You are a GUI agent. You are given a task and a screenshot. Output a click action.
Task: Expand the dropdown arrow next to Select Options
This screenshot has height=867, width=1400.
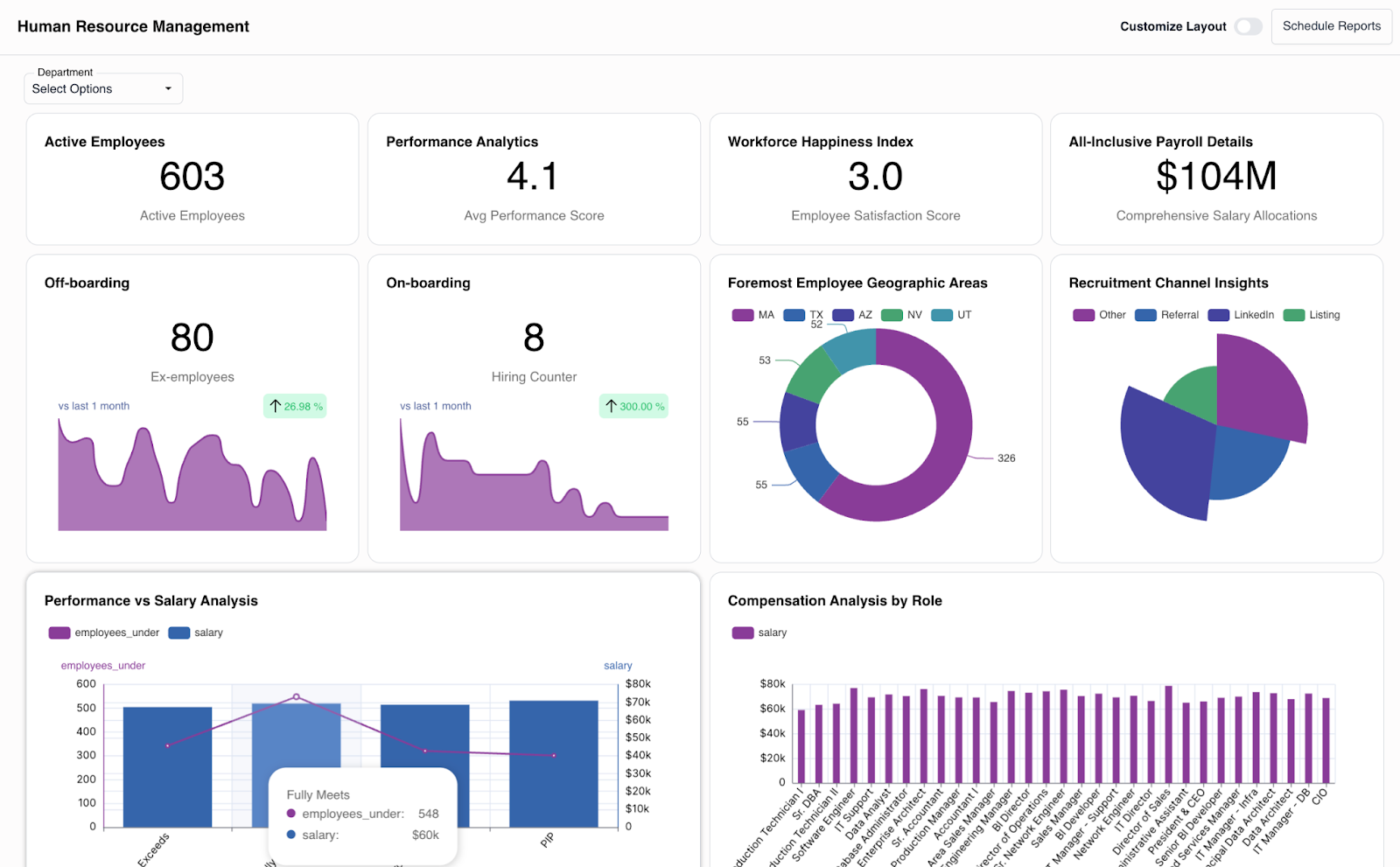(x=168, y=88)
